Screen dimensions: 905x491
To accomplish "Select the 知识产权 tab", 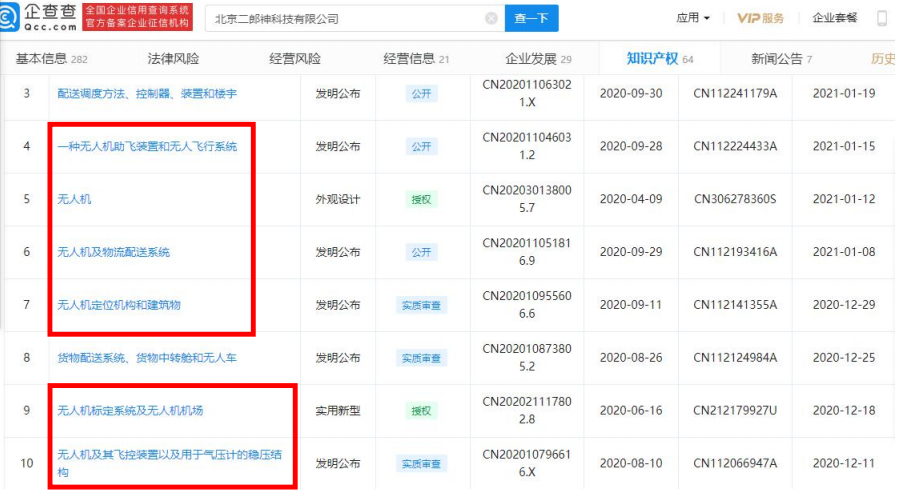I will [x=660, y=59].
